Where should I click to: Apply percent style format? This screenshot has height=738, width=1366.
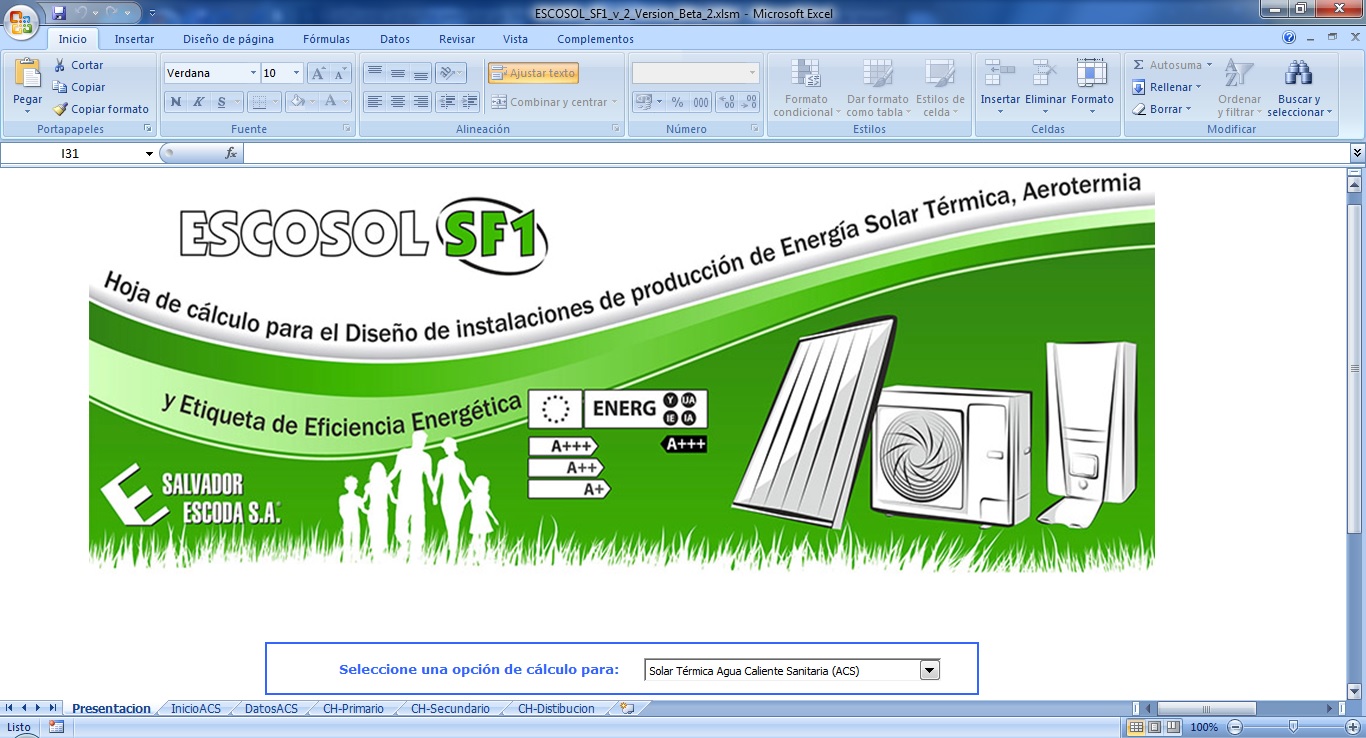pos(677,101)
